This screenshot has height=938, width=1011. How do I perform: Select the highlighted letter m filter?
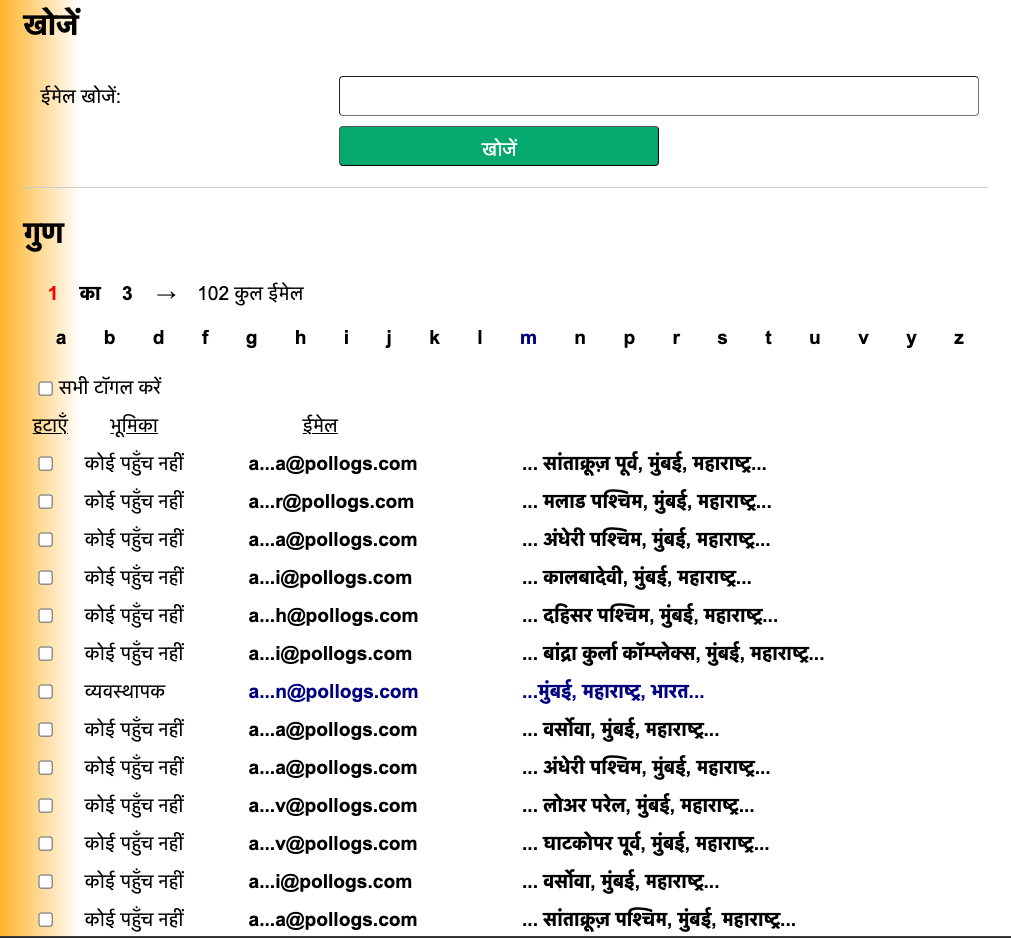point(528,338)
